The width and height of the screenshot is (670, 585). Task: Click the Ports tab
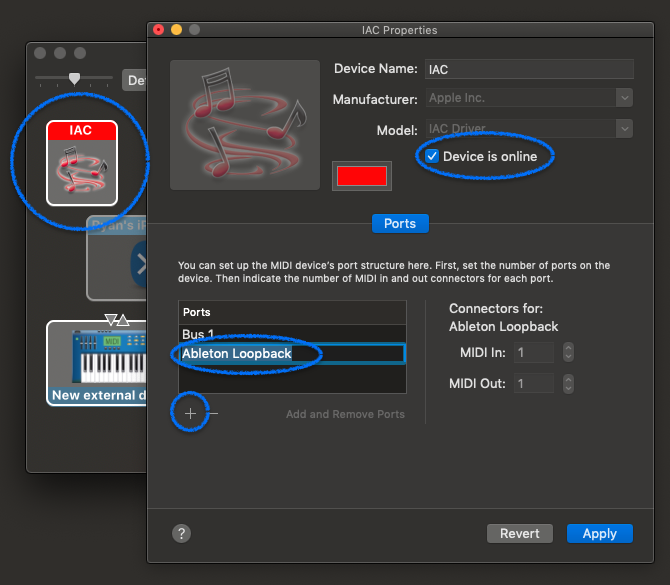400,223
